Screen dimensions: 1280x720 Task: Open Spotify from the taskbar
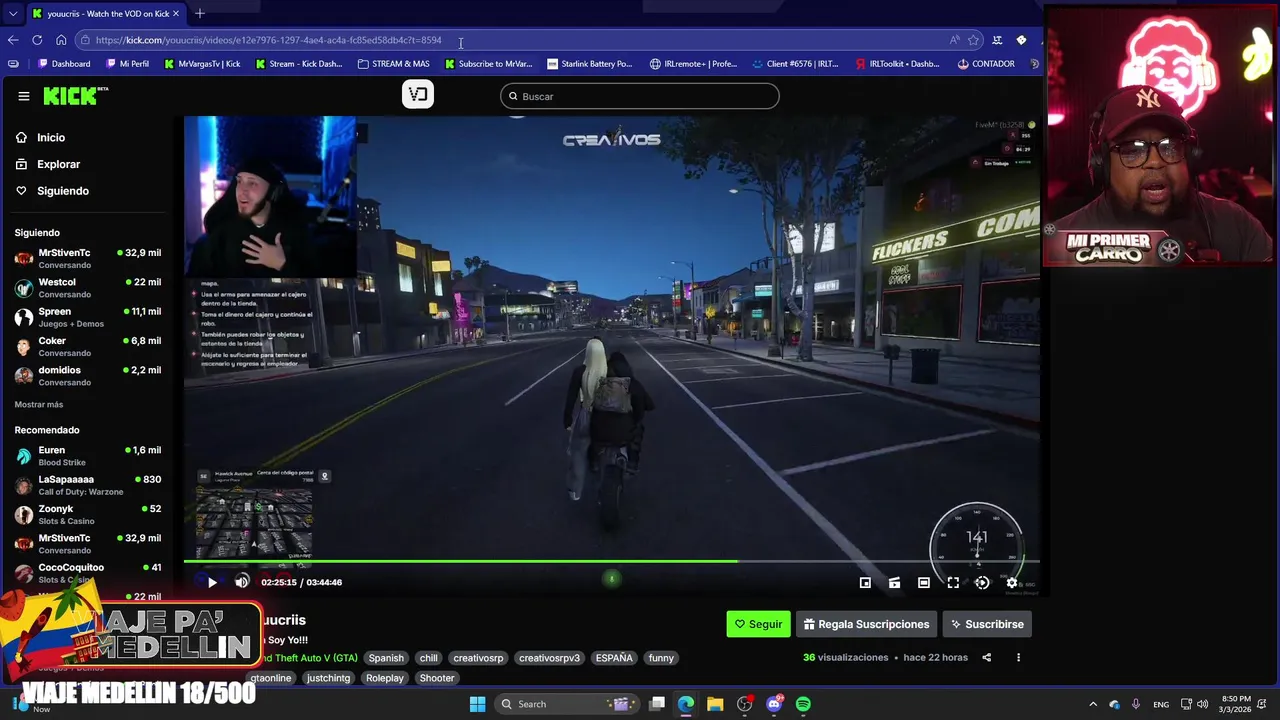tap(803, 704)
